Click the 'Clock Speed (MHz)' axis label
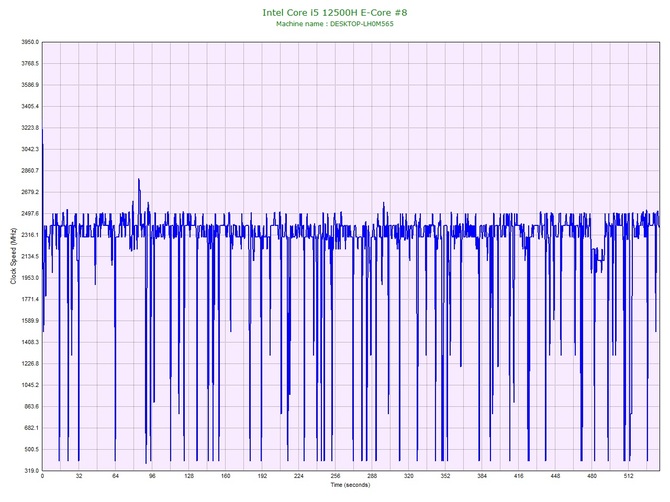Image resolution: width=670 pixels, height=502 pixels. 14,256
